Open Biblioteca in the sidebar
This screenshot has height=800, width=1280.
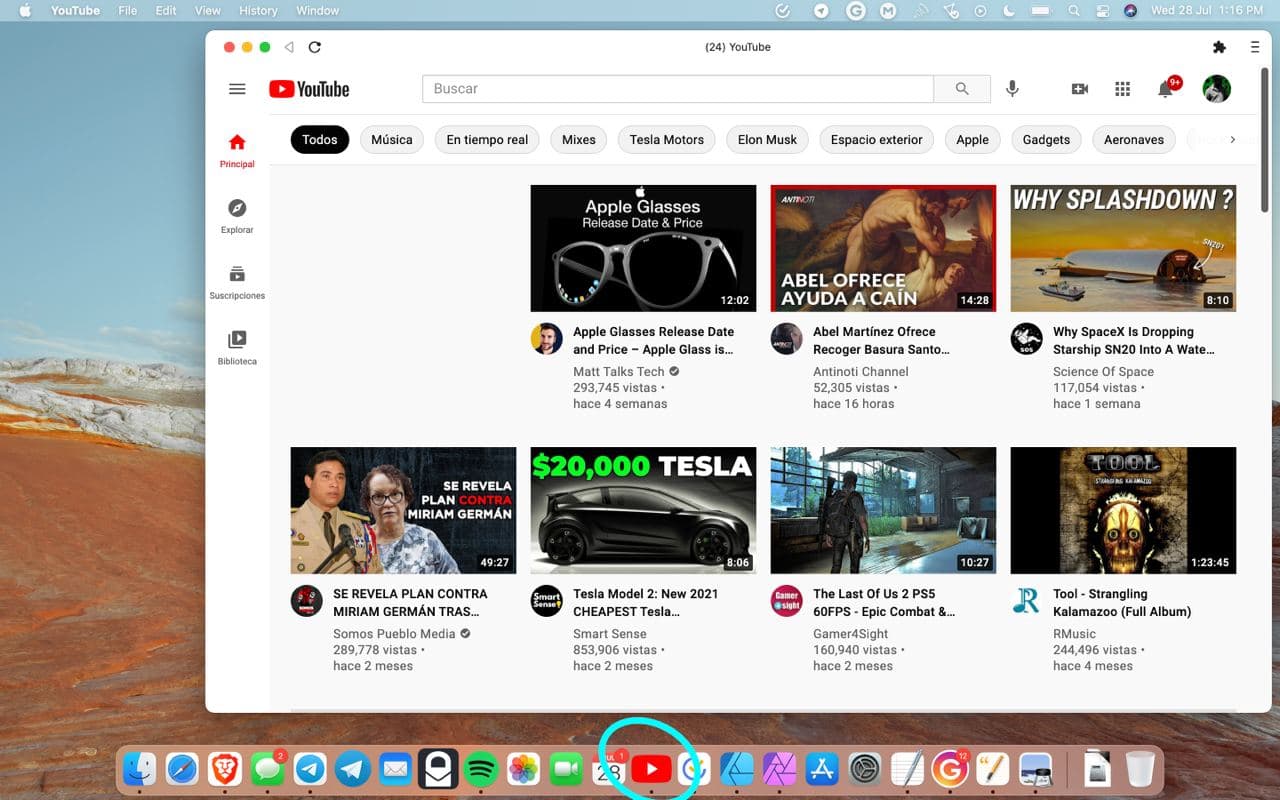point(237,347)
